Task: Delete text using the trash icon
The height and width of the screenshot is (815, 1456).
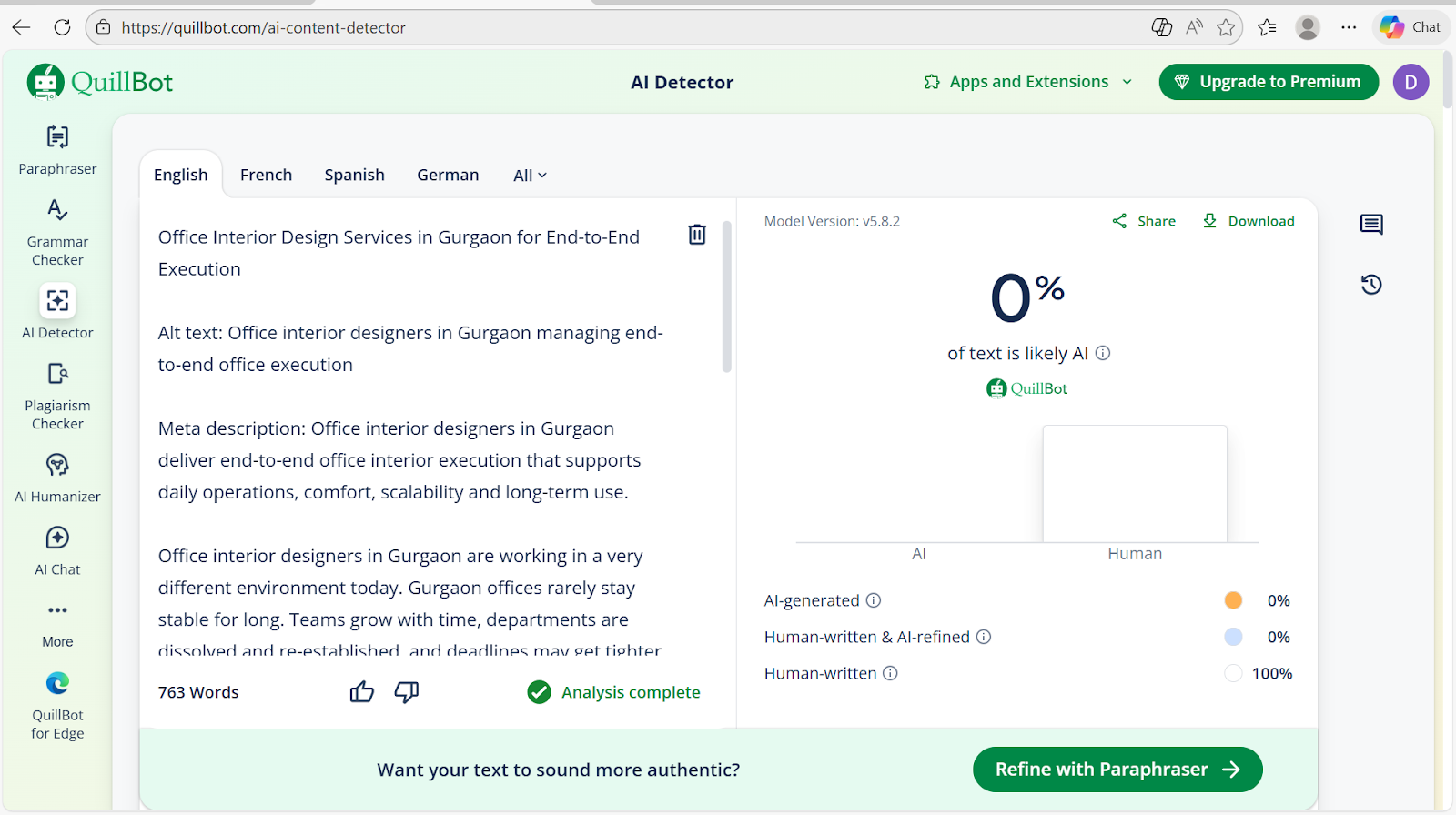Action: pos(697,235)
